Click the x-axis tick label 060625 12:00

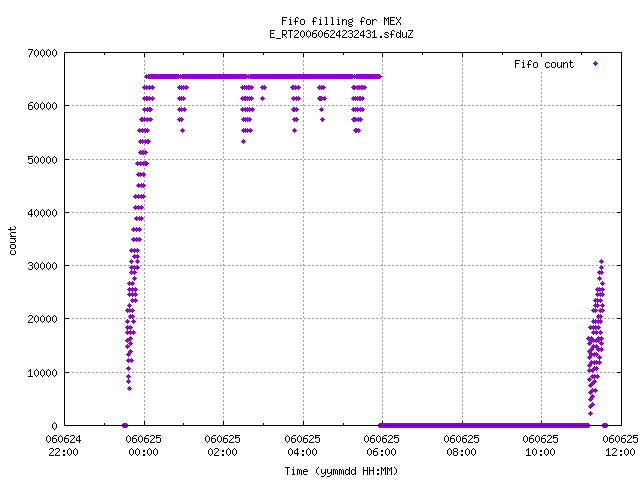pos(620,445)
